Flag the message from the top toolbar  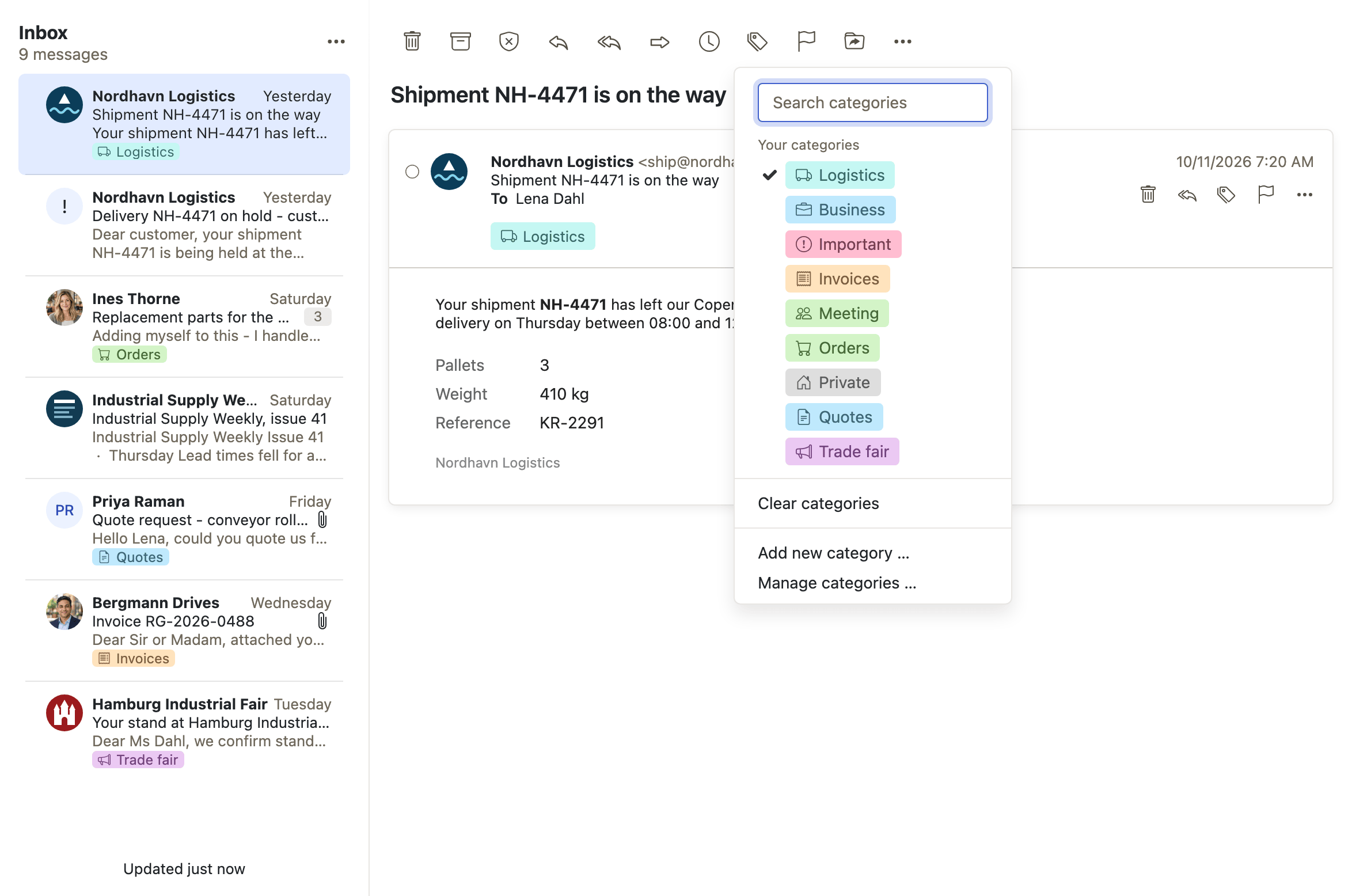(806, 41)
